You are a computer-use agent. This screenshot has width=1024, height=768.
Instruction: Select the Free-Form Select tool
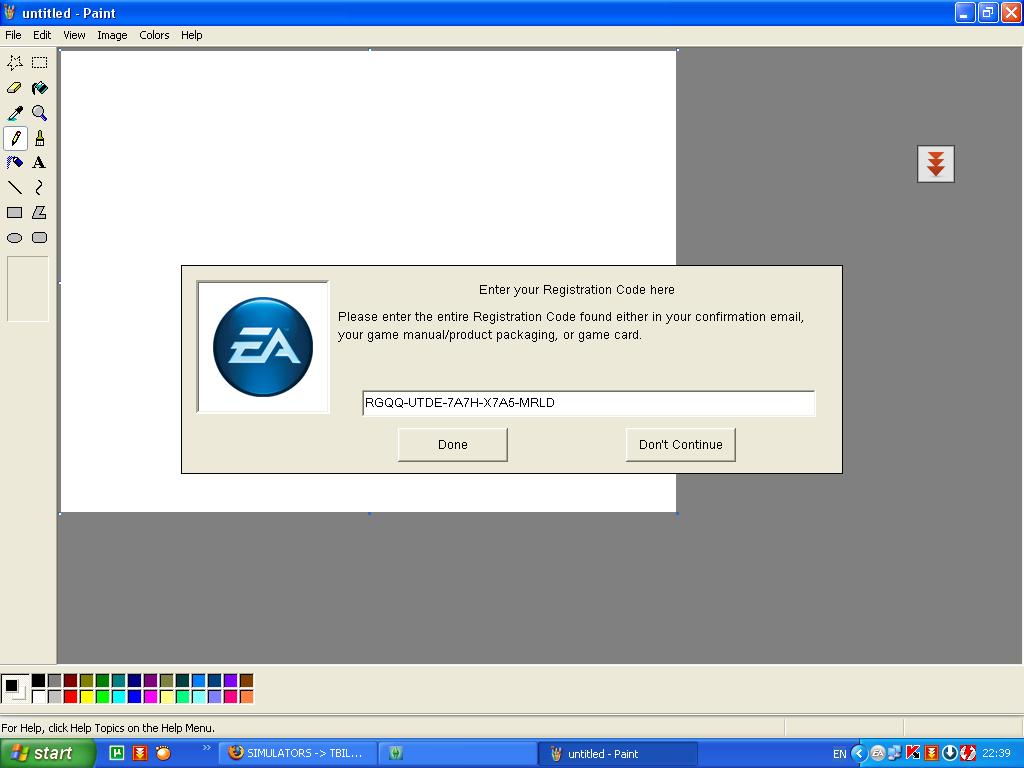(x=15, y=63)
